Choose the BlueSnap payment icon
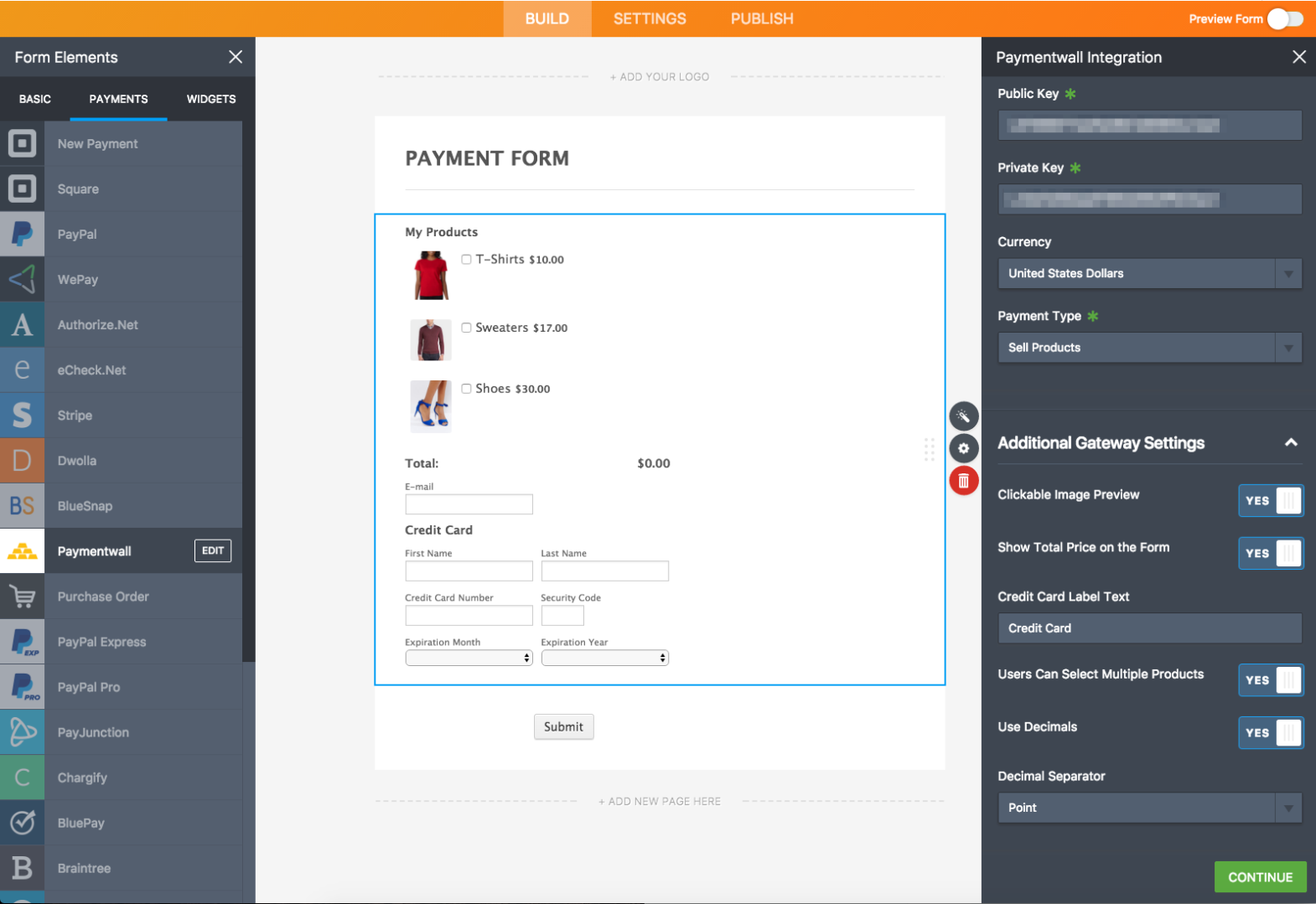This screenshot has width=1316, height=904. (x=23, y=506)
